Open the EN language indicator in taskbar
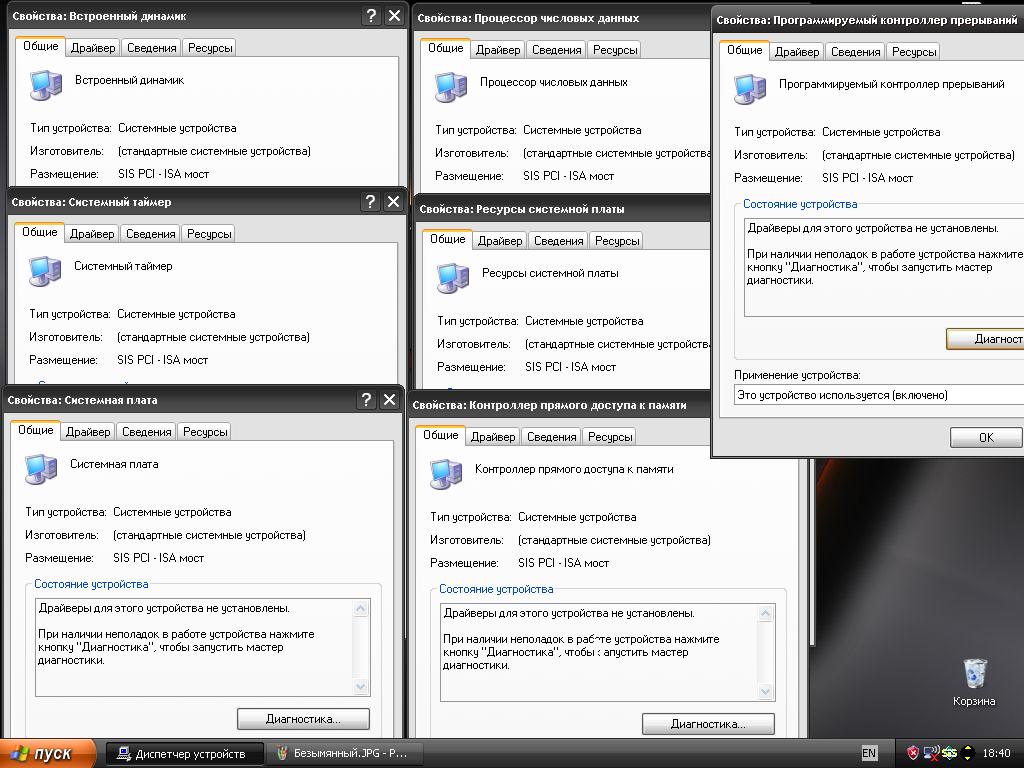This screenshot has height=768, width=1024. (x=869, y=753)
